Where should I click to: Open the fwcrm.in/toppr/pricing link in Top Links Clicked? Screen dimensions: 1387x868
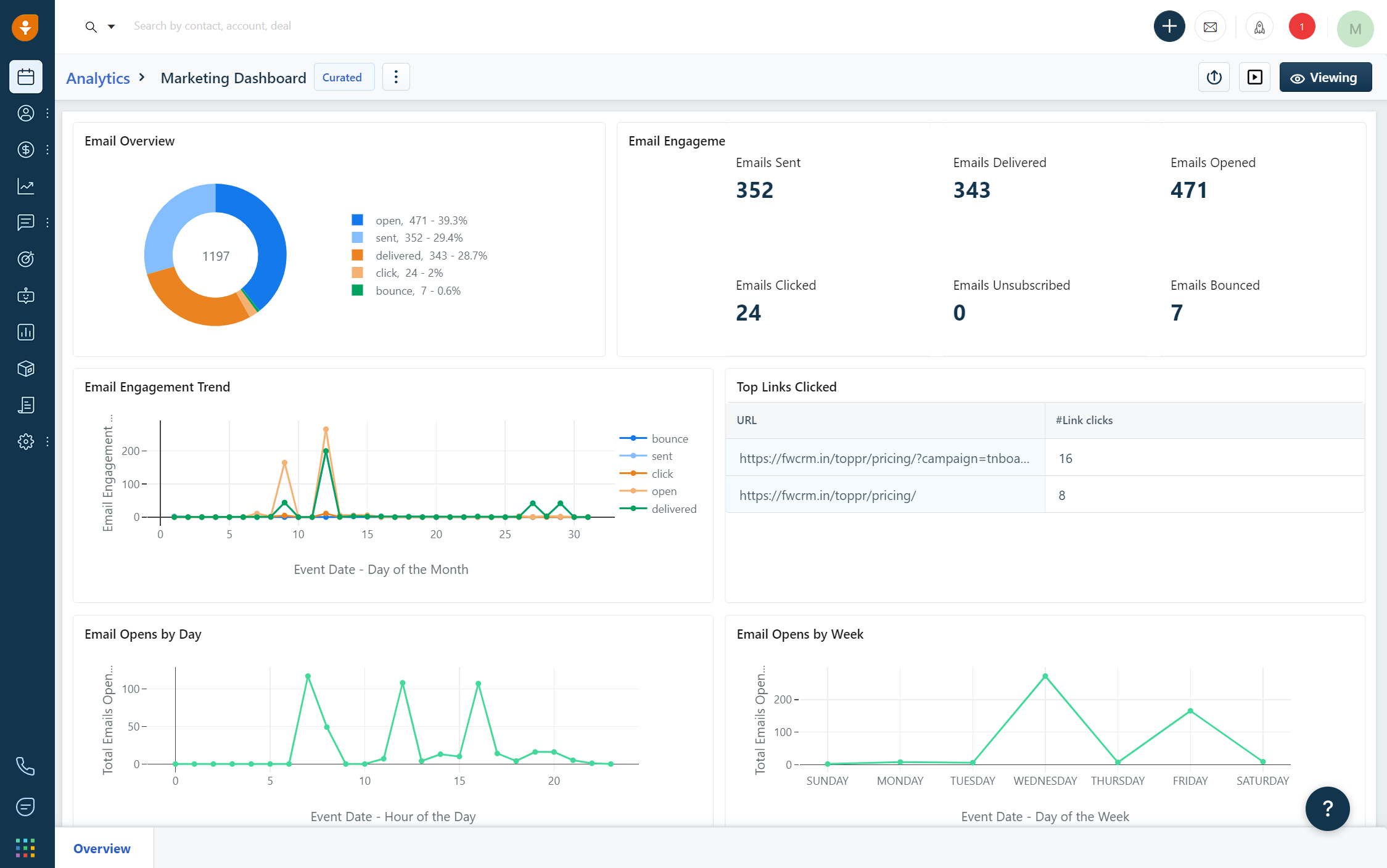pyautogui.click(x=828, y=494)
